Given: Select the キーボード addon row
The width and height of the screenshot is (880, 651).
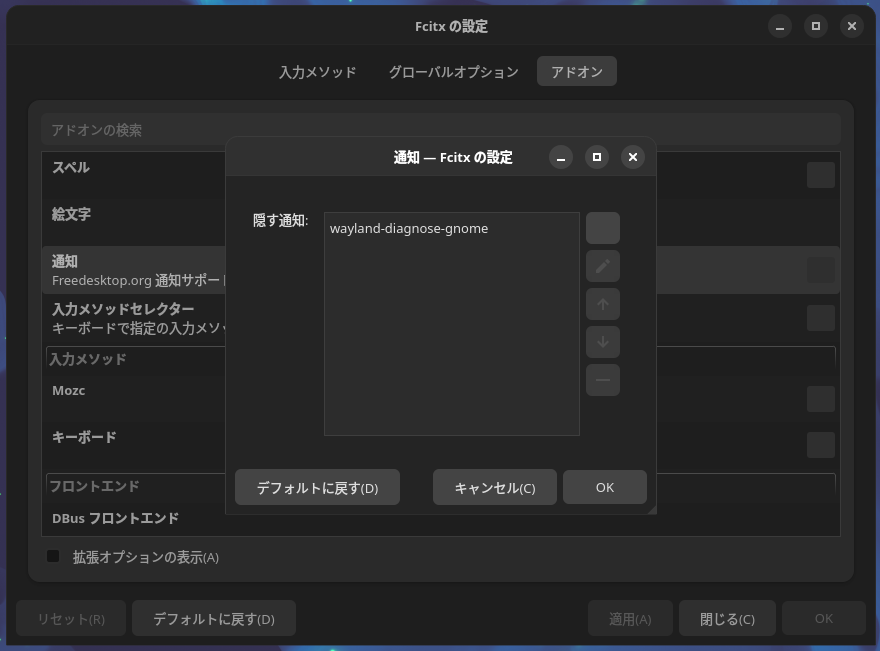Looking at the screenshot, I should click(x=441, y=445).
